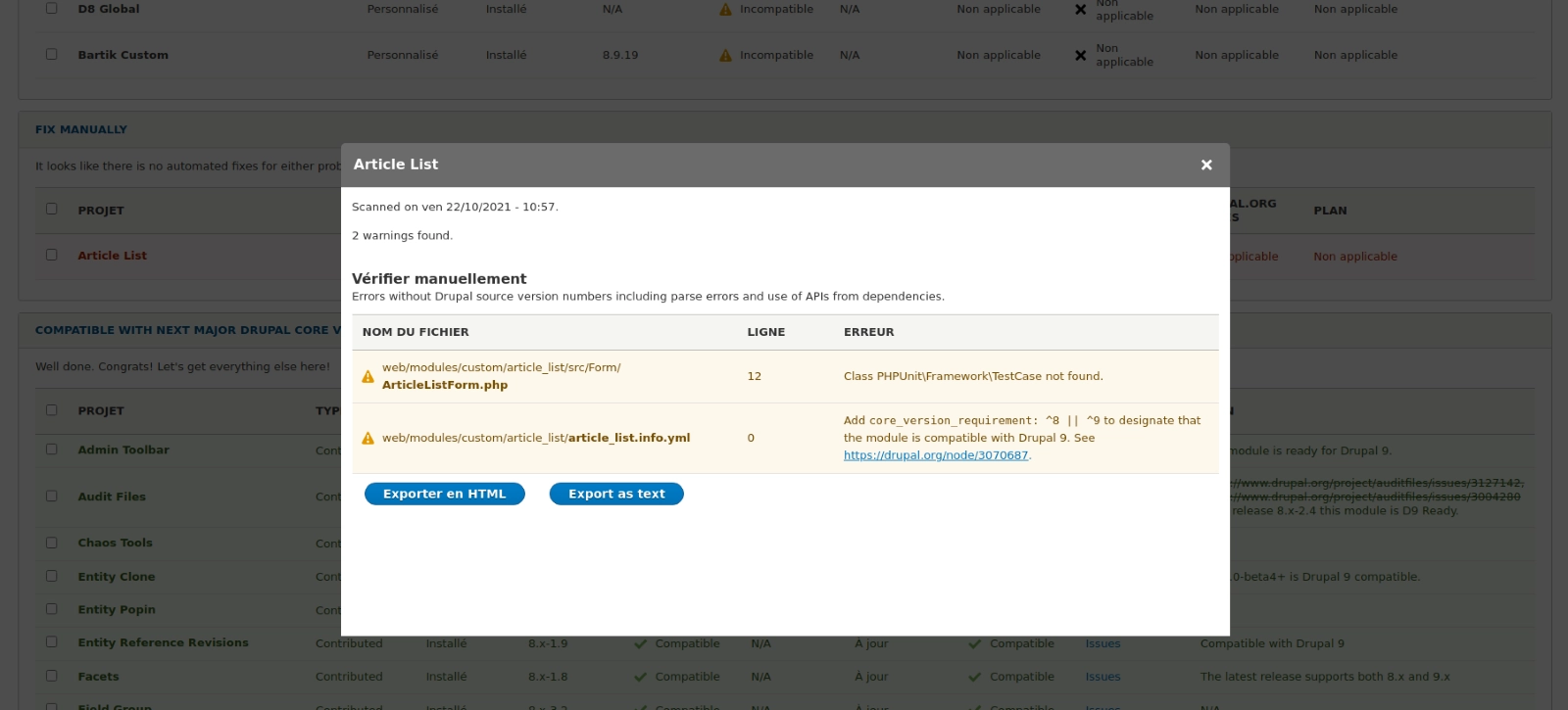Click Facets version 8.x-1.8

pyautogui.click(x=548, y=677)
